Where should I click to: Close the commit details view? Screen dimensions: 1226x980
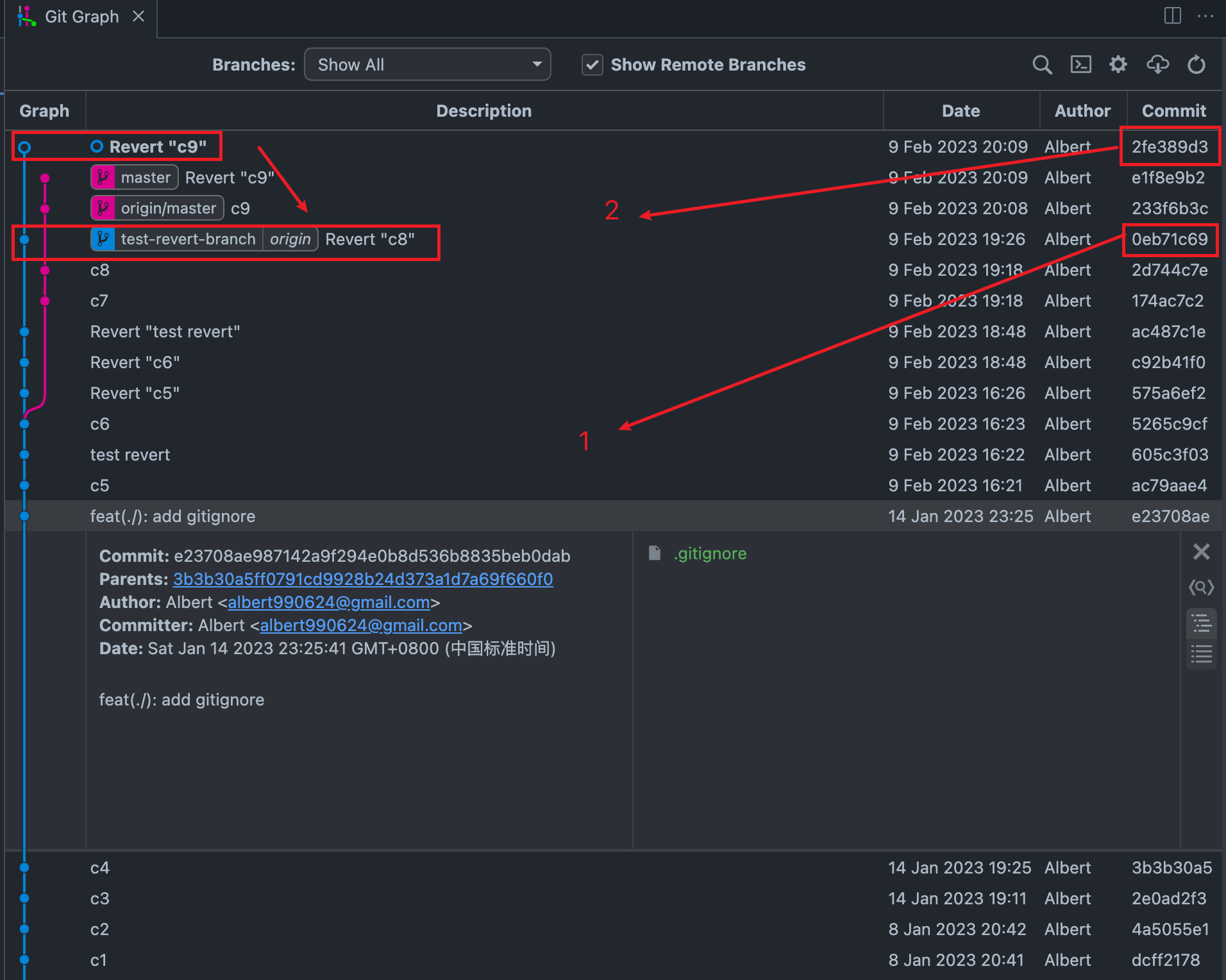pos(1201,552)
